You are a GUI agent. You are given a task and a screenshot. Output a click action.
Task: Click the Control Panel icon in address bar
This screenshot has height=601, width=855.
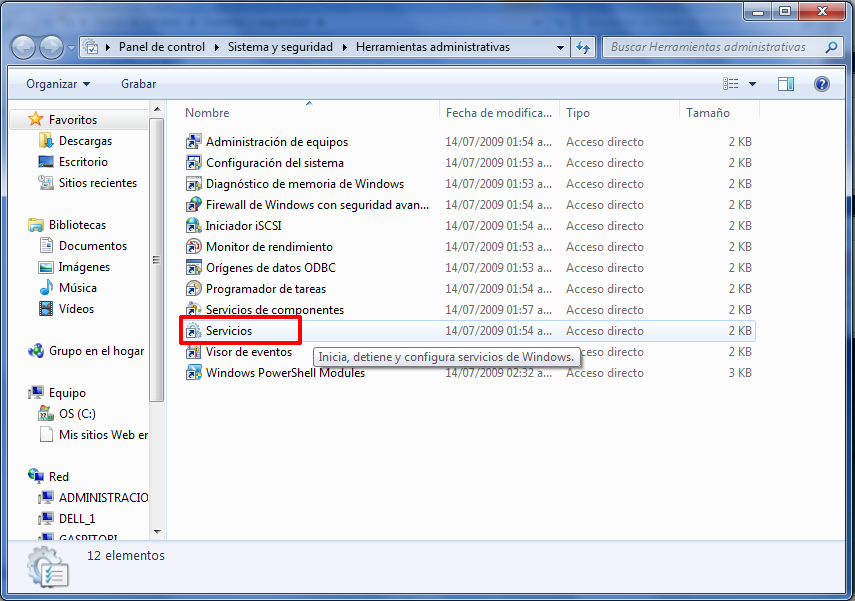91,47
